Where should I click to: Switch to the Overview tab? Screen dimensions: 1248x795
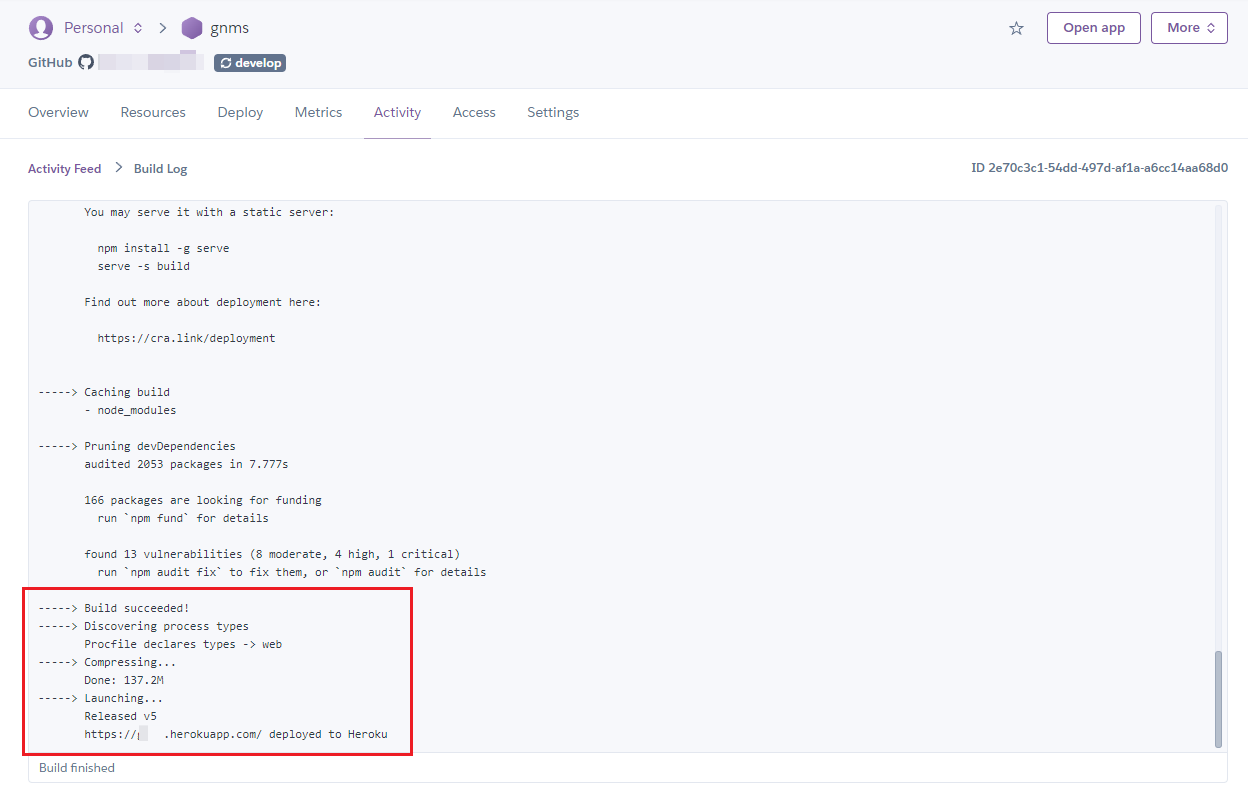click(x=58, y=112)
